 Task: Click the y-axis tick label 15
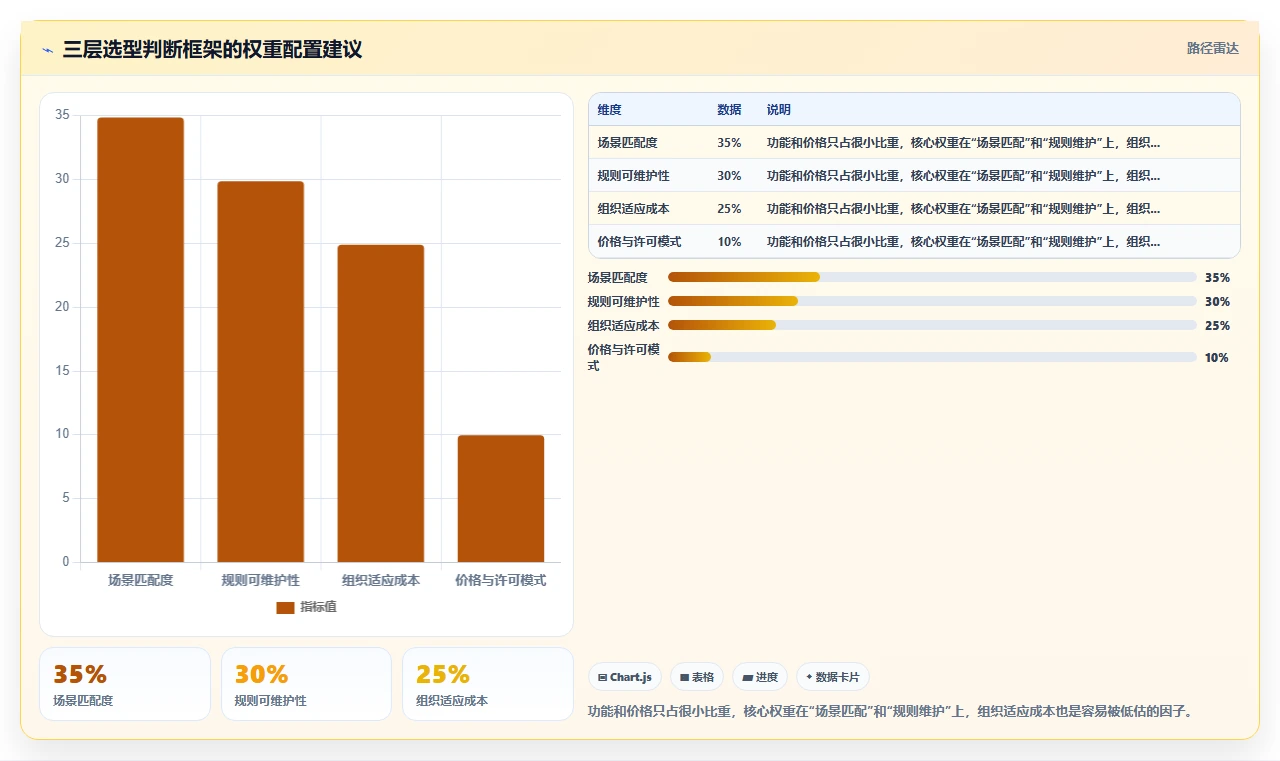[62, 371]
